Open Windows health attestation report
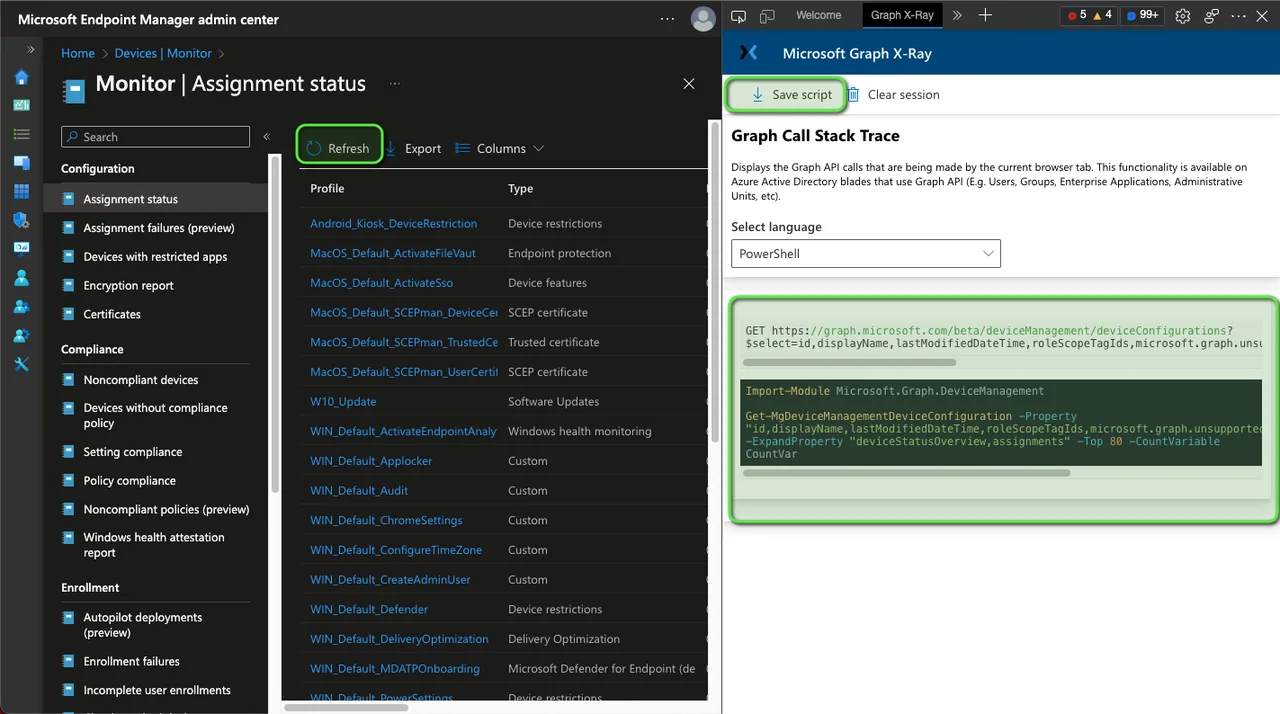This screenshot has width=1280, height=714. (156, 545)
